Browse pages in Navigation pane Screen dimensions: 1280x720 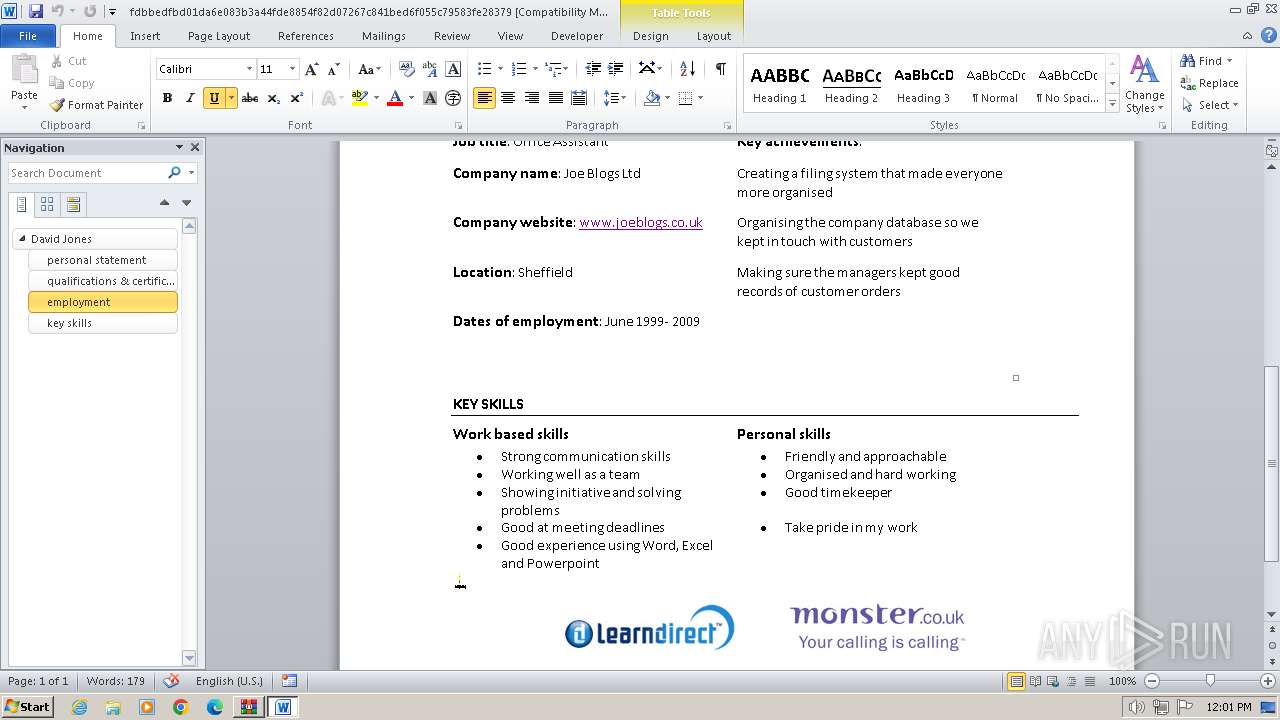click(x=47, y=205)
